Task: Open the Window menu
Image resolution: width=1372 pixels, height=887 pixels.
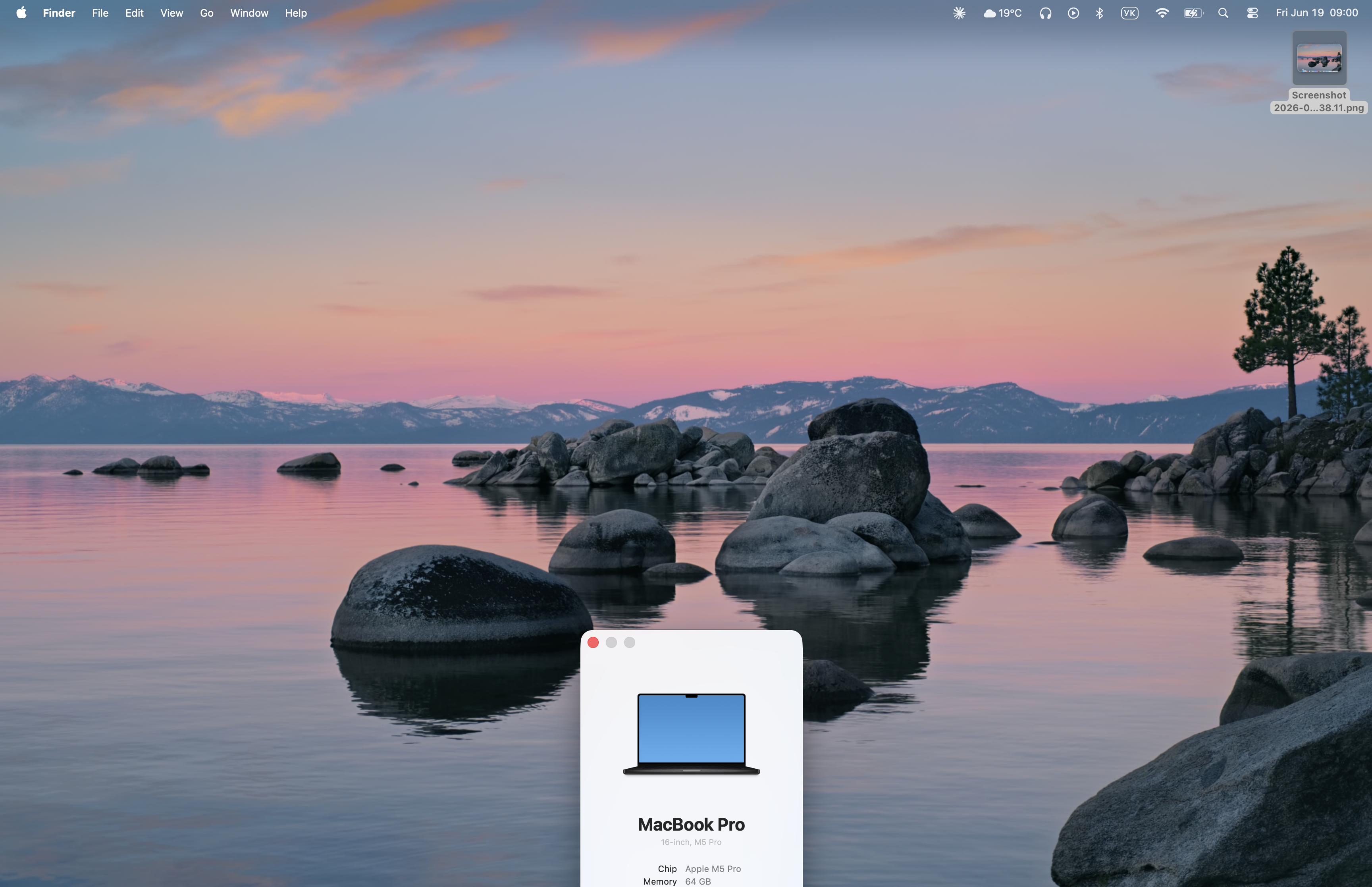Action: [249, 13]
